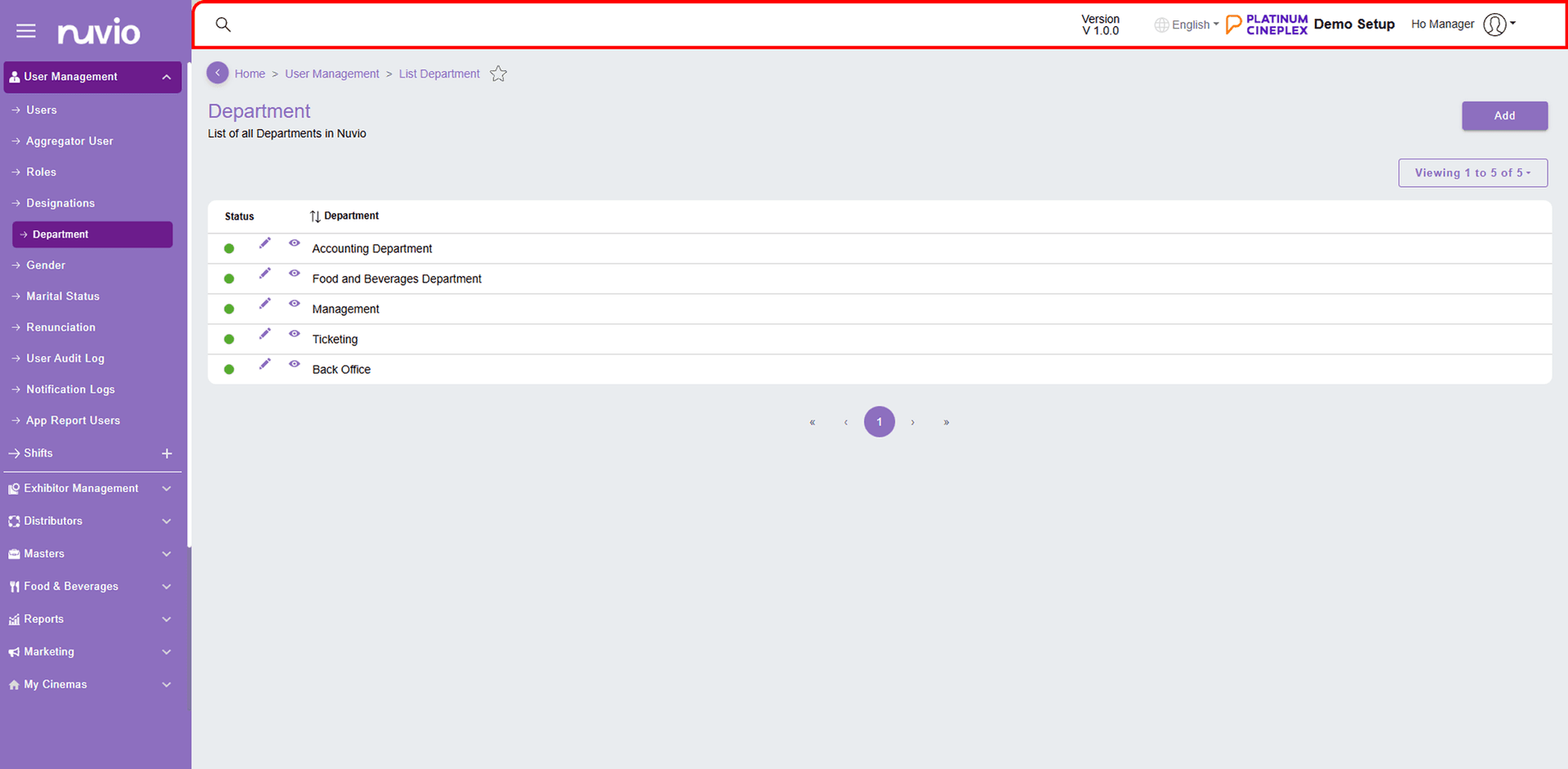This screenshot has width=1568, height=769.
Task: Click the Add button
Action: click(x=1504, y=116)
